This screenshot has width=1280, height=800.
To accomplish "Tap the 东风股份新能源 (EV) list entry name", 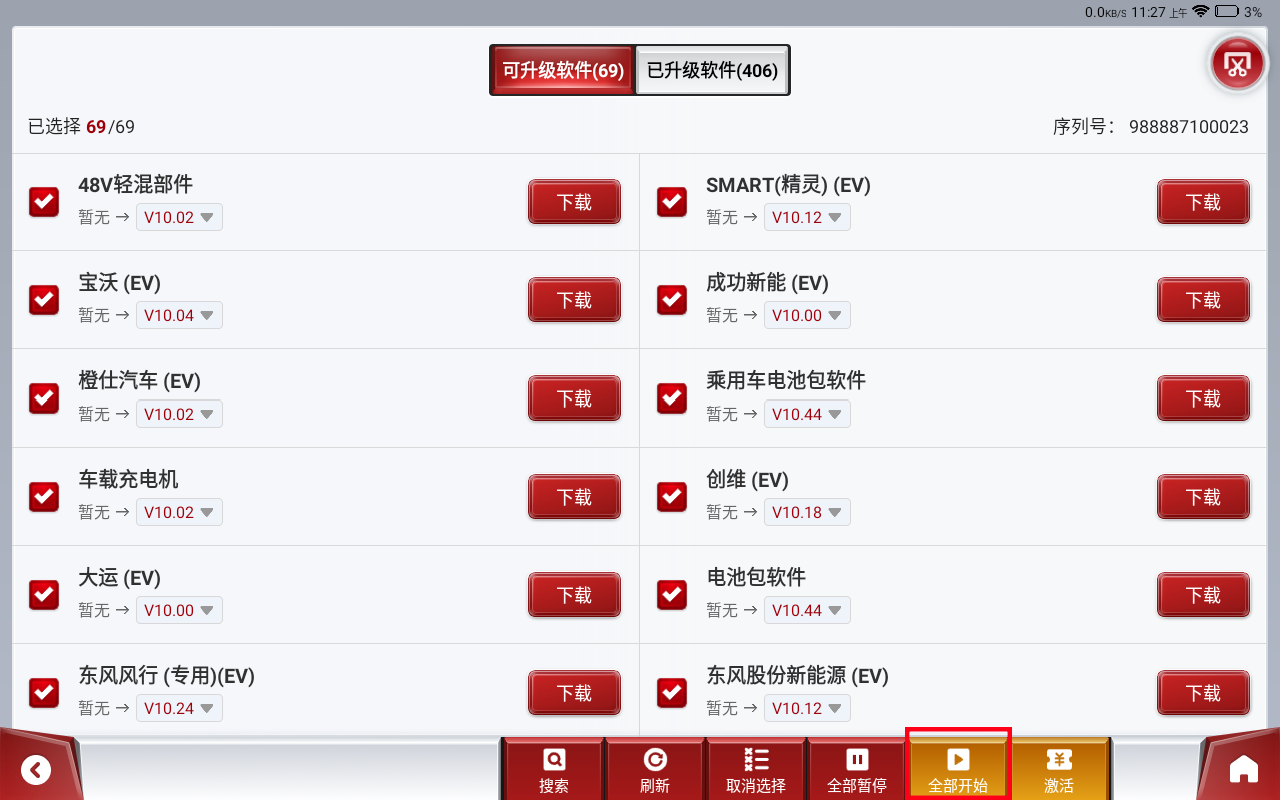I will pyautogui.click(x=797, y=676).
